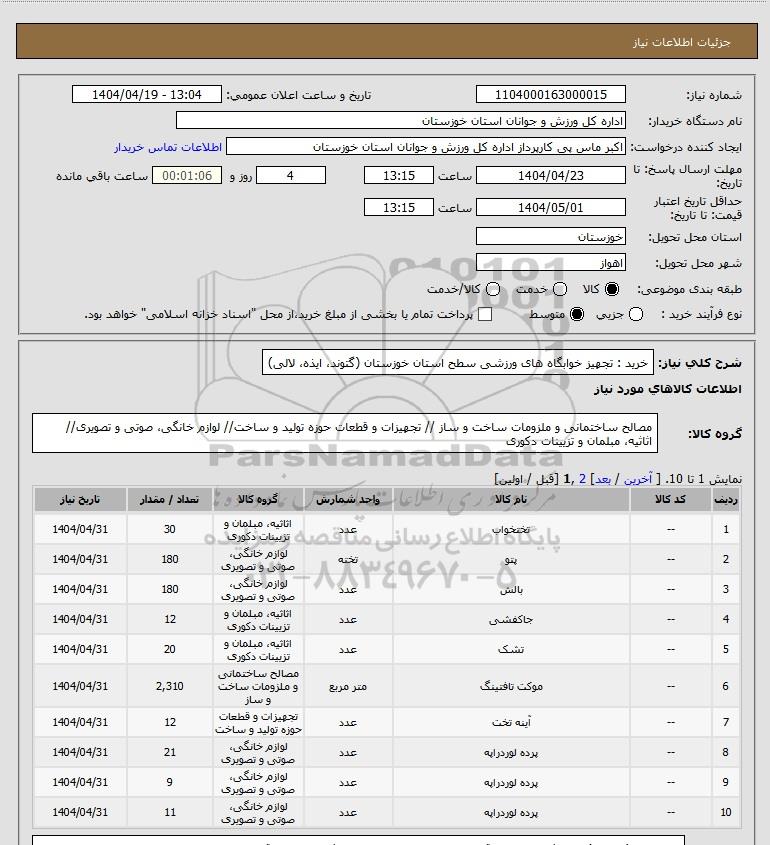Click the بالش item name in row 3
Image resolution: width=770 pixels, height=845 pixels.
[x=511, y=590]
